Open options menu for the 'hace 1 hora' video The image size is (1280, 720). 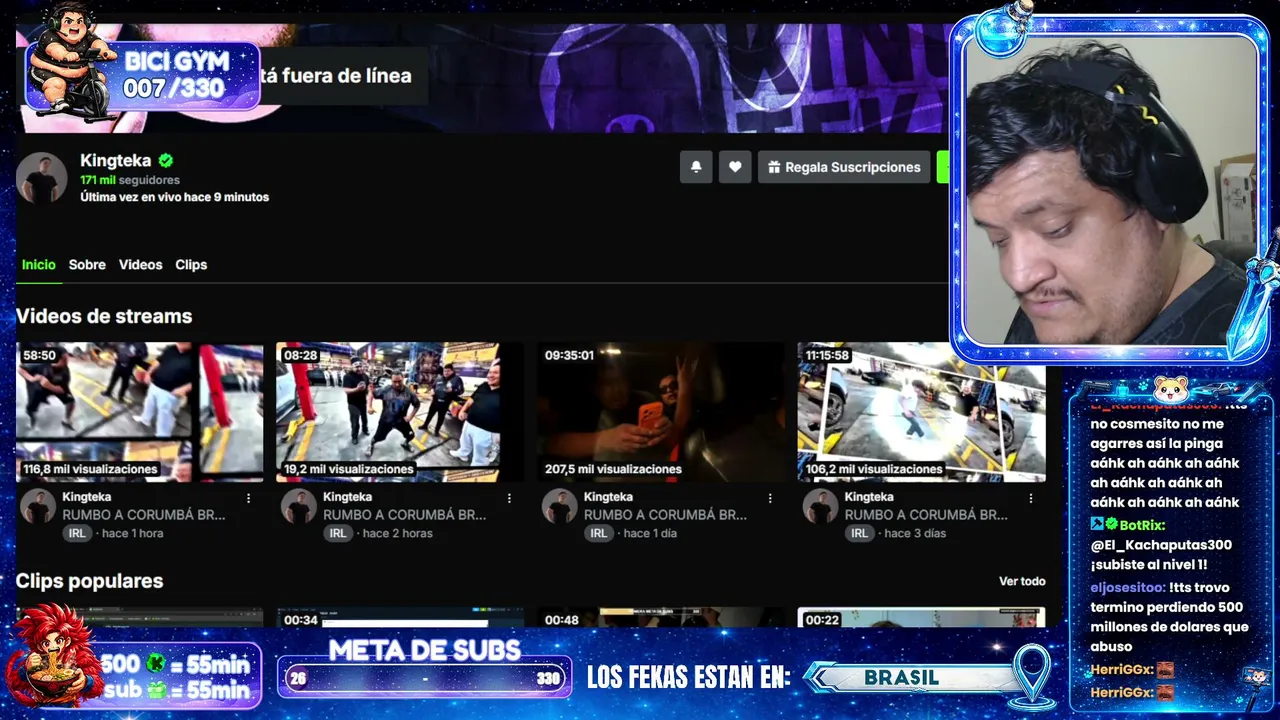click(249, 498)
